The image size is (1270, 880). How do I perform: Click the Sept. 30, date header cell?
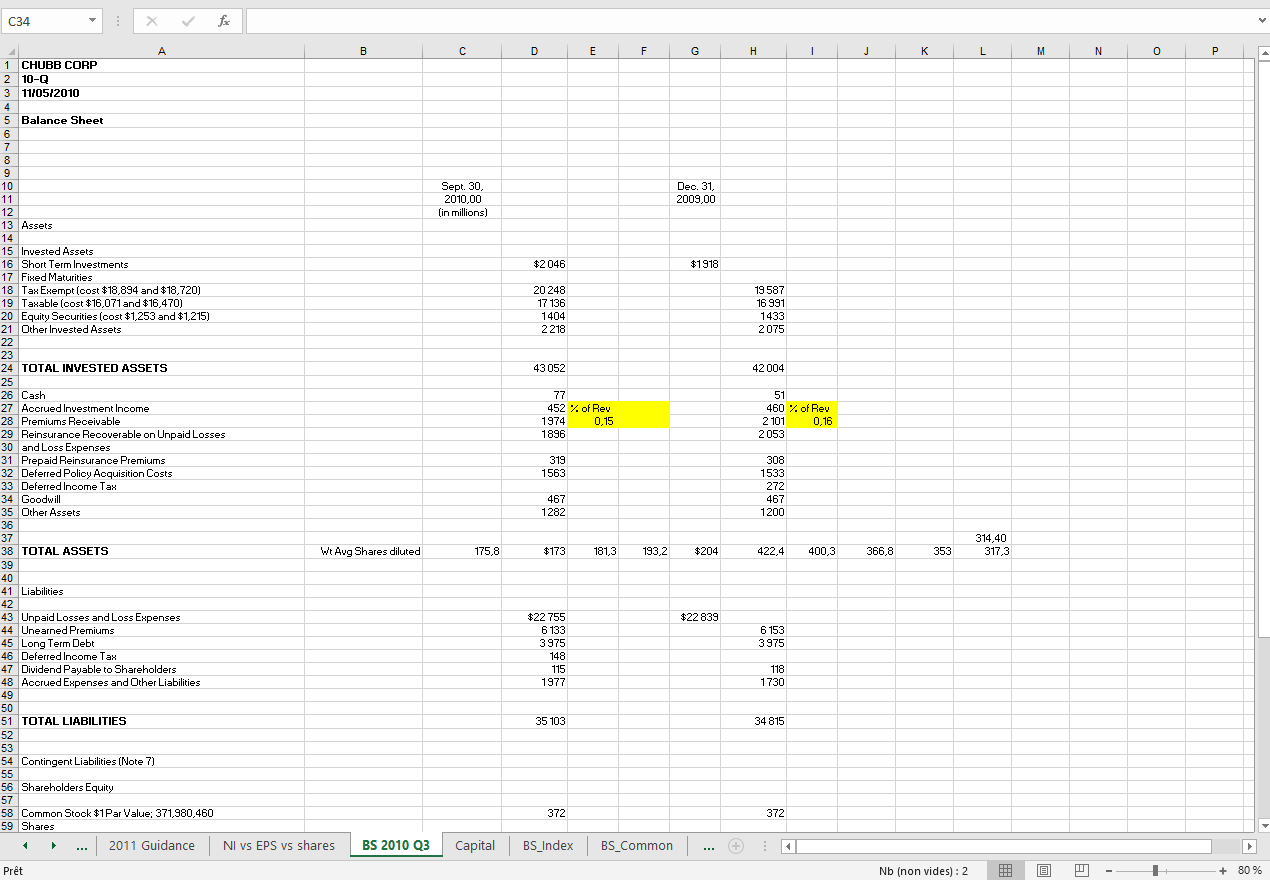click(x=463, y=185)
